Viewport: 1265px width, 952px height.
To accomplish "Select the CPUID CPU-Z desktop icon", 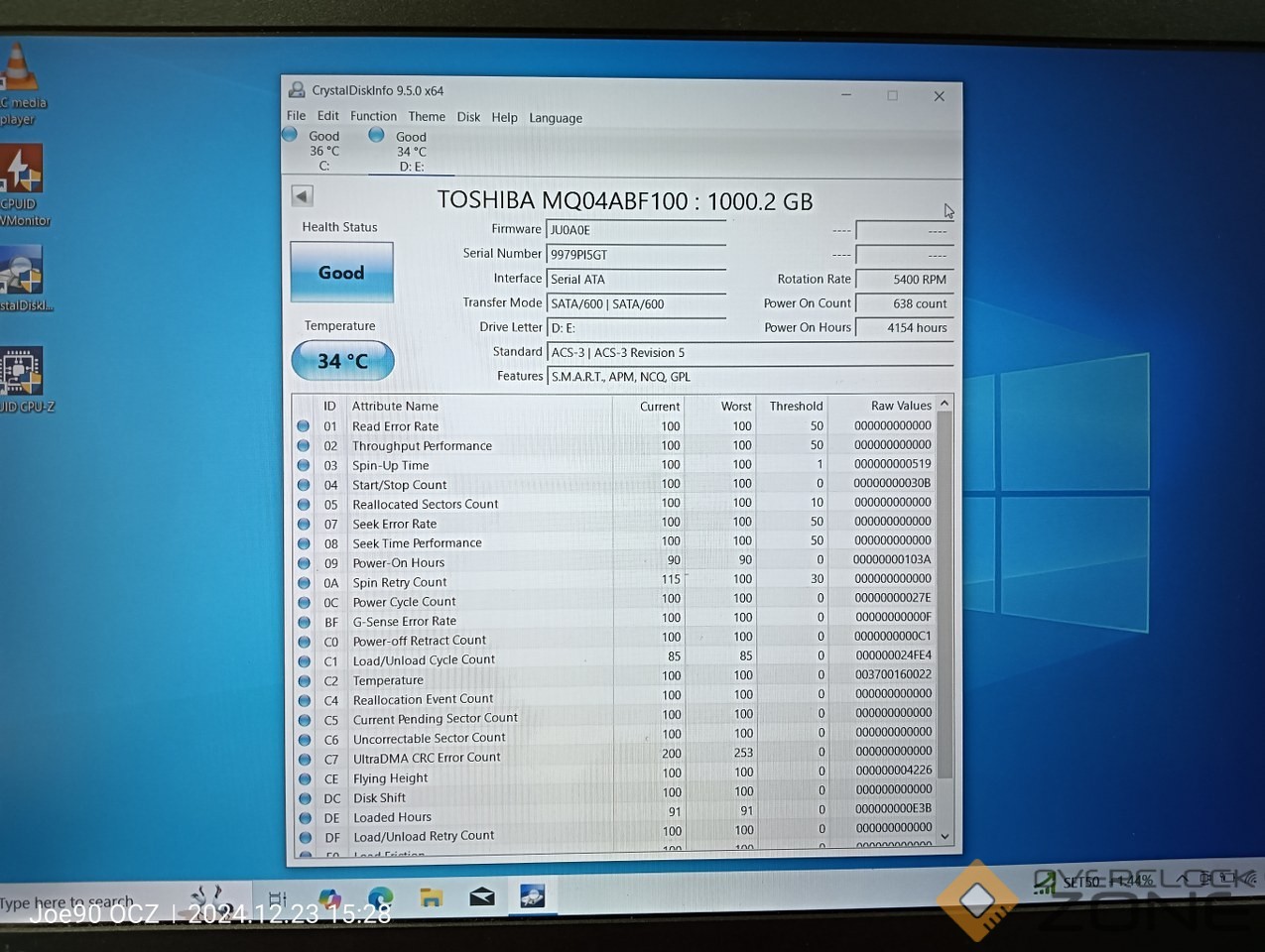I will point(24,380).
